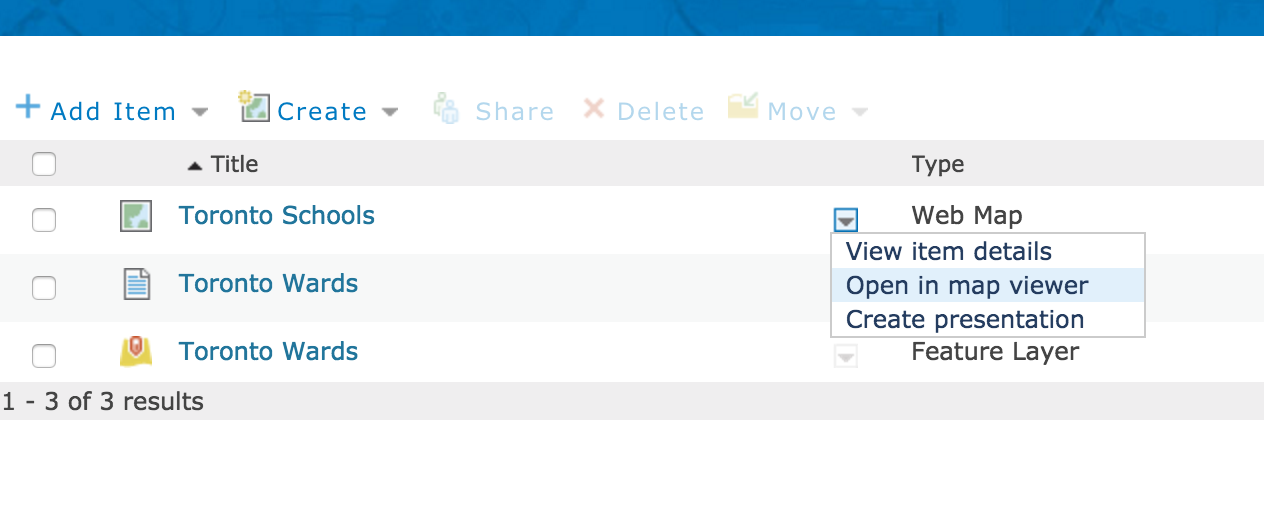Click the Share button label
Image resolution: width=1264 pixels, height=510 pixels.
pyautogui.click(x=515, y=111)
